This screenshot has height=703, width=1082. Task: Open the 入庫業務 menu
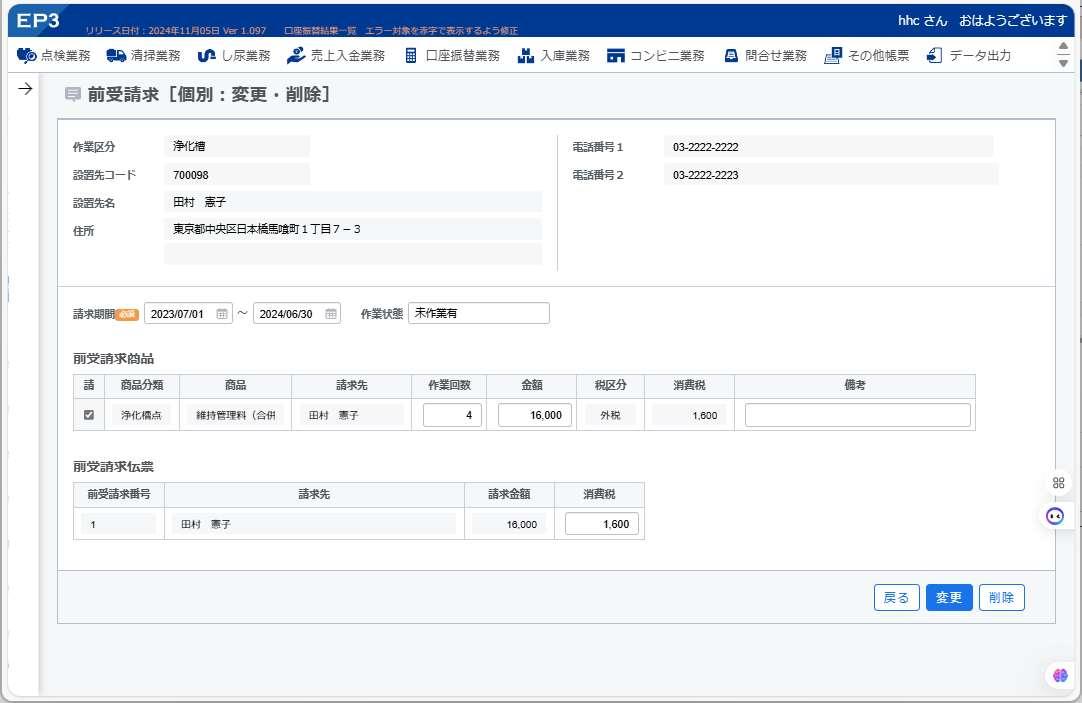(x=553, y=55)
